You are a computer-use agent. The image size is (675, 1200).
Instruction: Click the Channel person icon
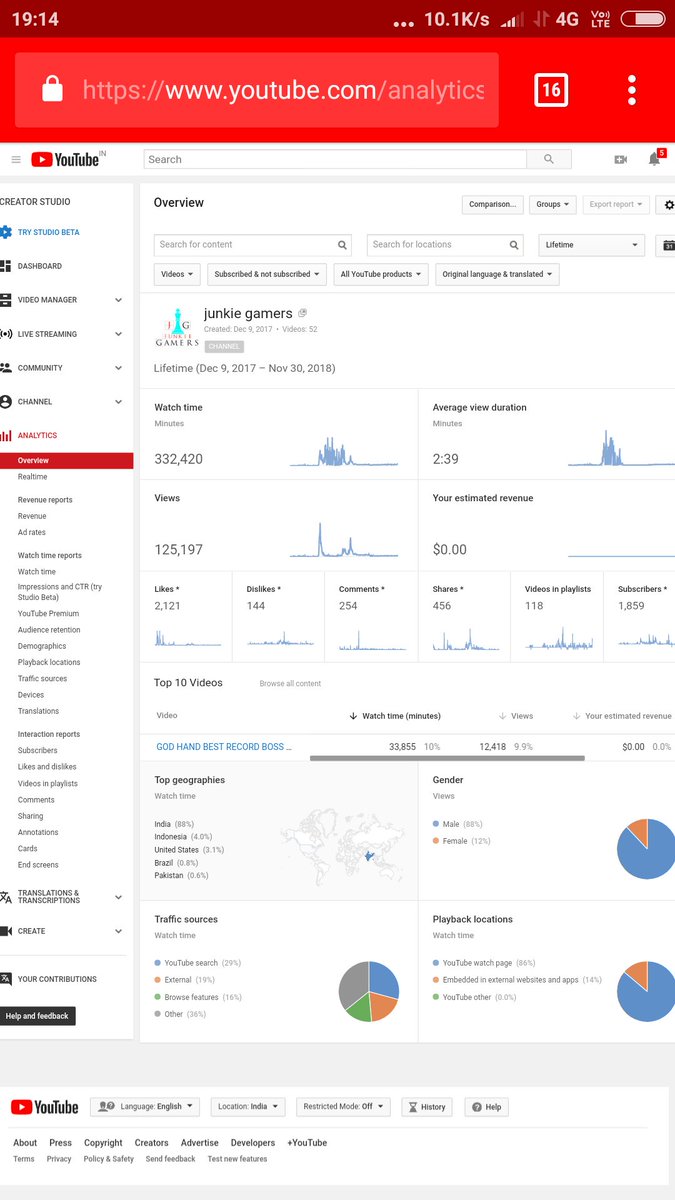click(6, 402)
